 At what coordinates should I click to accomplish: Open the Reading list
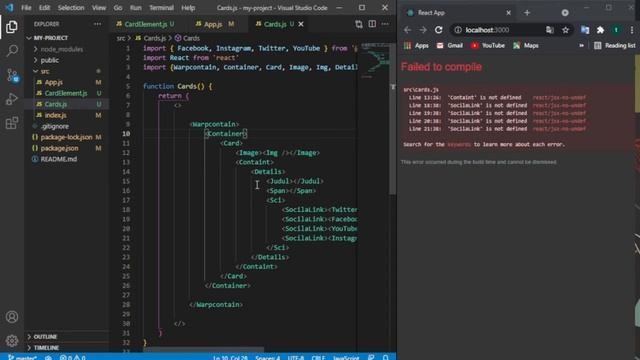615,45
